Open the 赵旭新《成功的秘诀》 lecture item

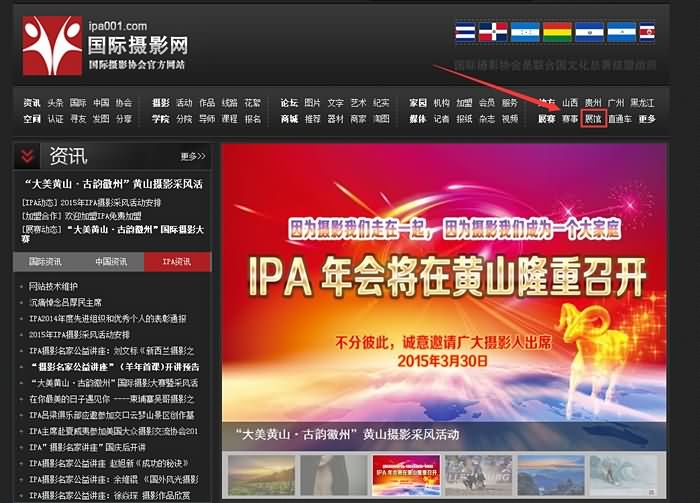[109, 463]
